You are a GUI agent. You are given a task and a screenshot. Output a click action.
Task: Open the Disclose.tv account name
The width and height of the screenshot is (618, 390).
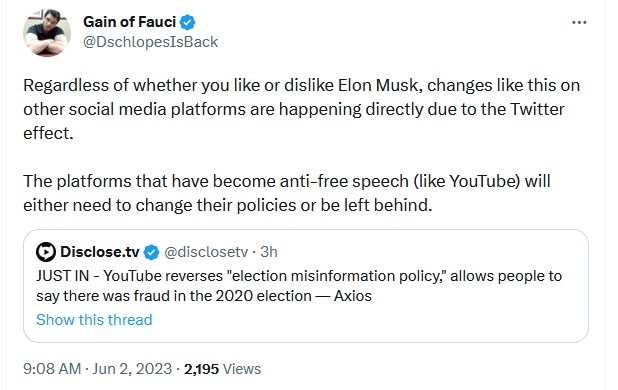pyautogui.click(x=100, y=252)
